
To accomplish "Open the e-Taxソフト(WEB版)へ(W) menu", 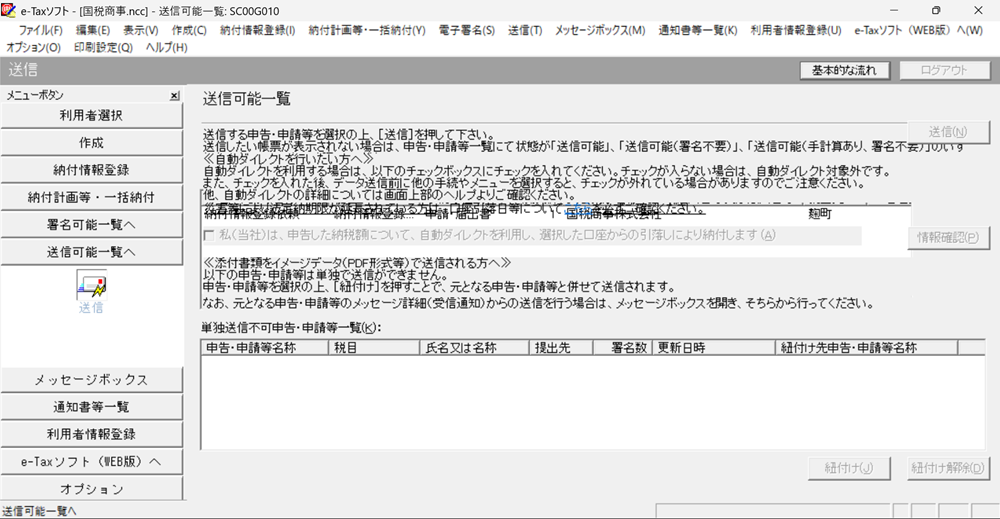I will pyautogui.click(x=918, y=30).
